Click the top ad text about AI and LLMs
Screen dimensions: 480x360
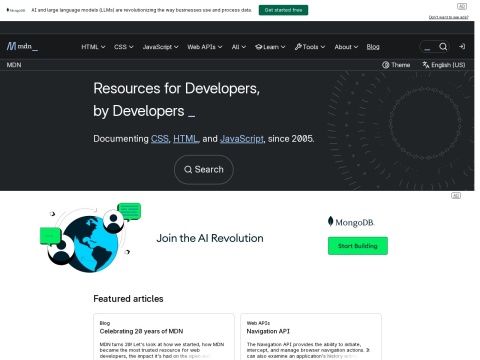point(142,10)
